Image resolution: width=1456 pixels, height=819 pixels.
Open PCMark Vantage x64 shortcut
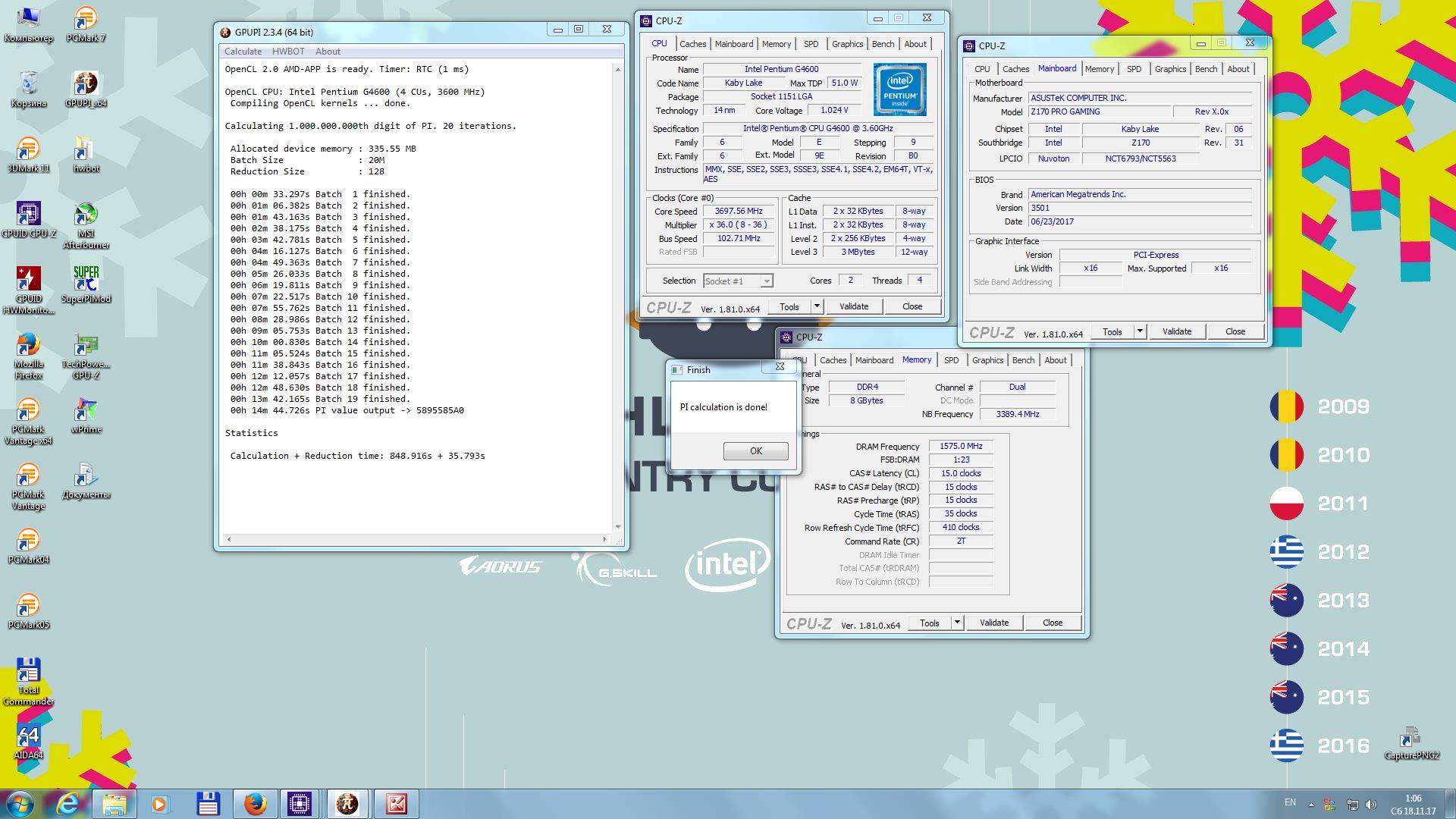pos(28,421)
